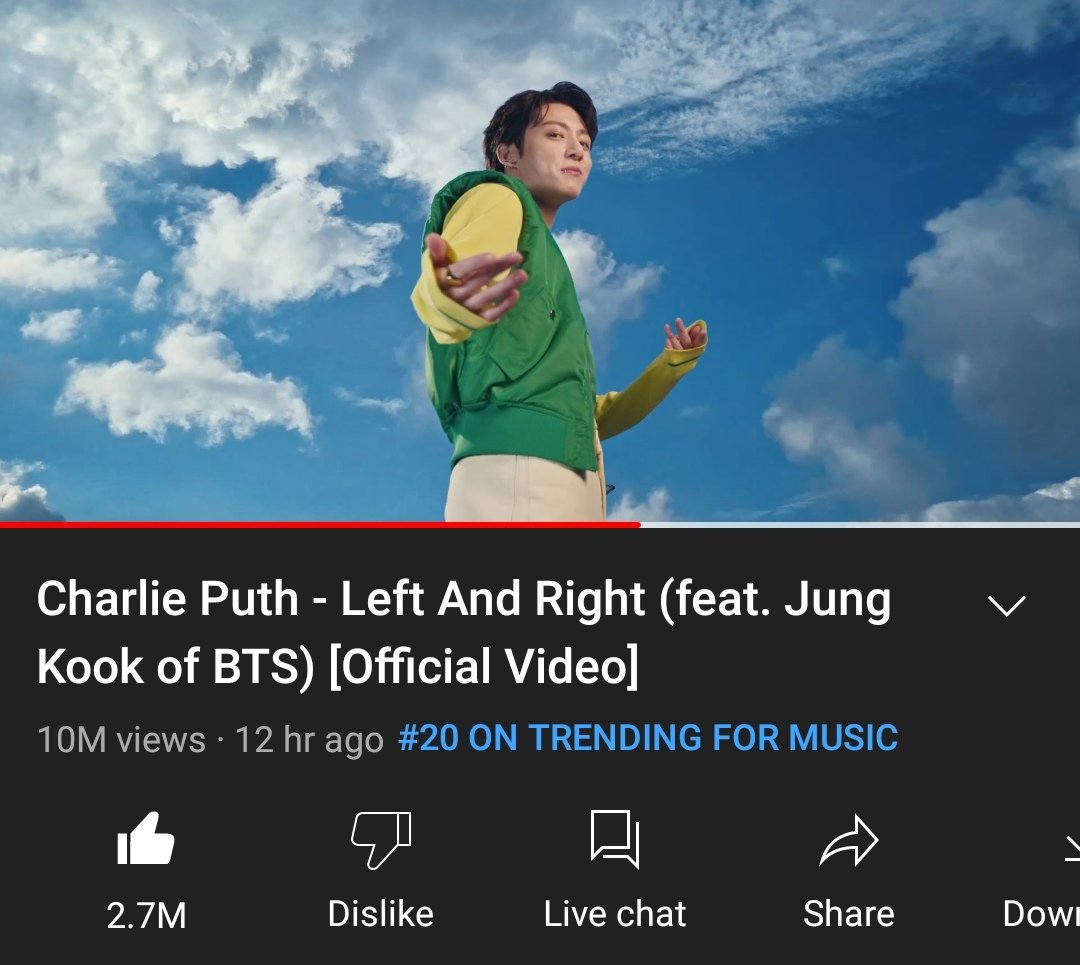The height and width of the screenshot is (965, 1080).
Task: Click the cut-off Download label
Action: 1041,914
